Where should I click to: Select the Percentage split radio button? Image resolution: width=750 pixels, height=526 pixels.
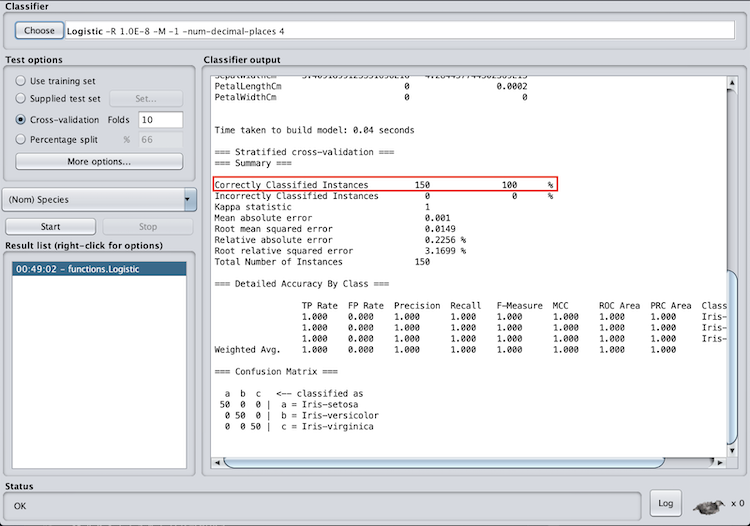[20, 140]
